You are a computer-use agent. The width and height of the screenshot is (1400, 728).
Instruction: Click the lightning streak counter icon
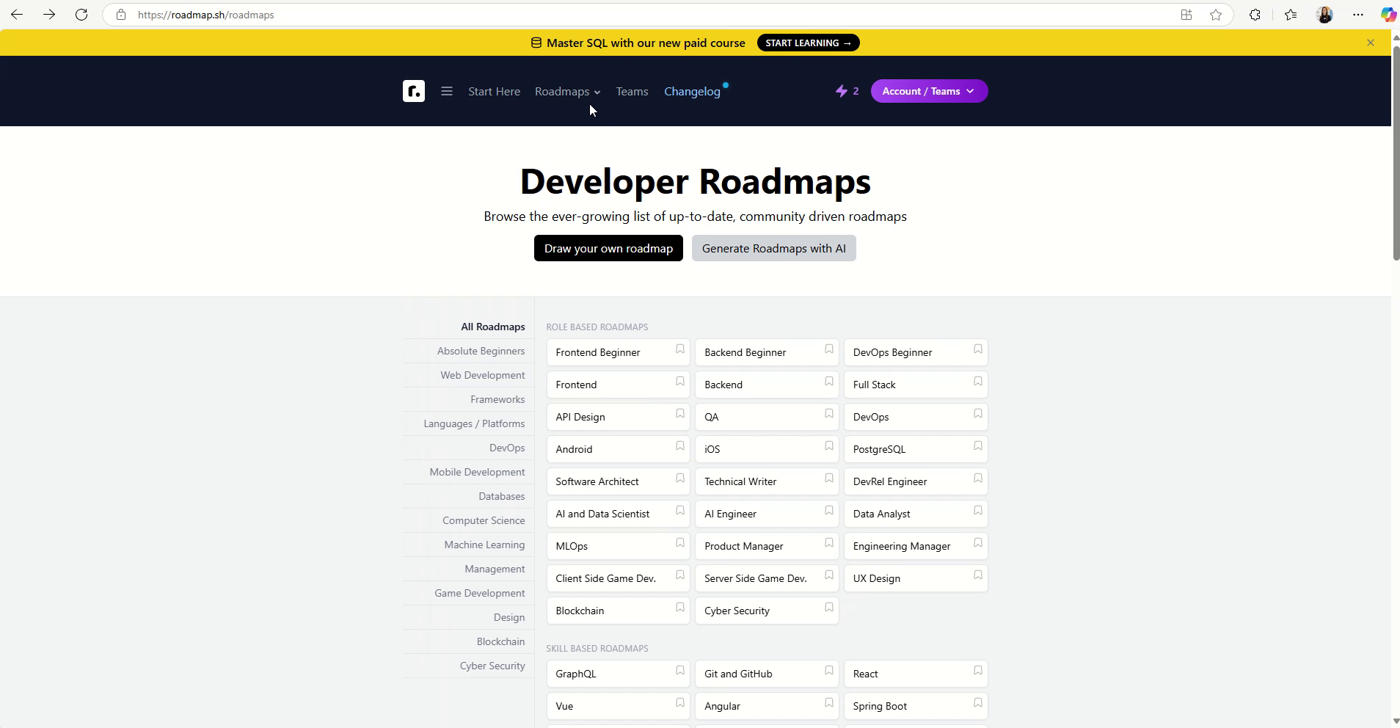click(847, 91)
